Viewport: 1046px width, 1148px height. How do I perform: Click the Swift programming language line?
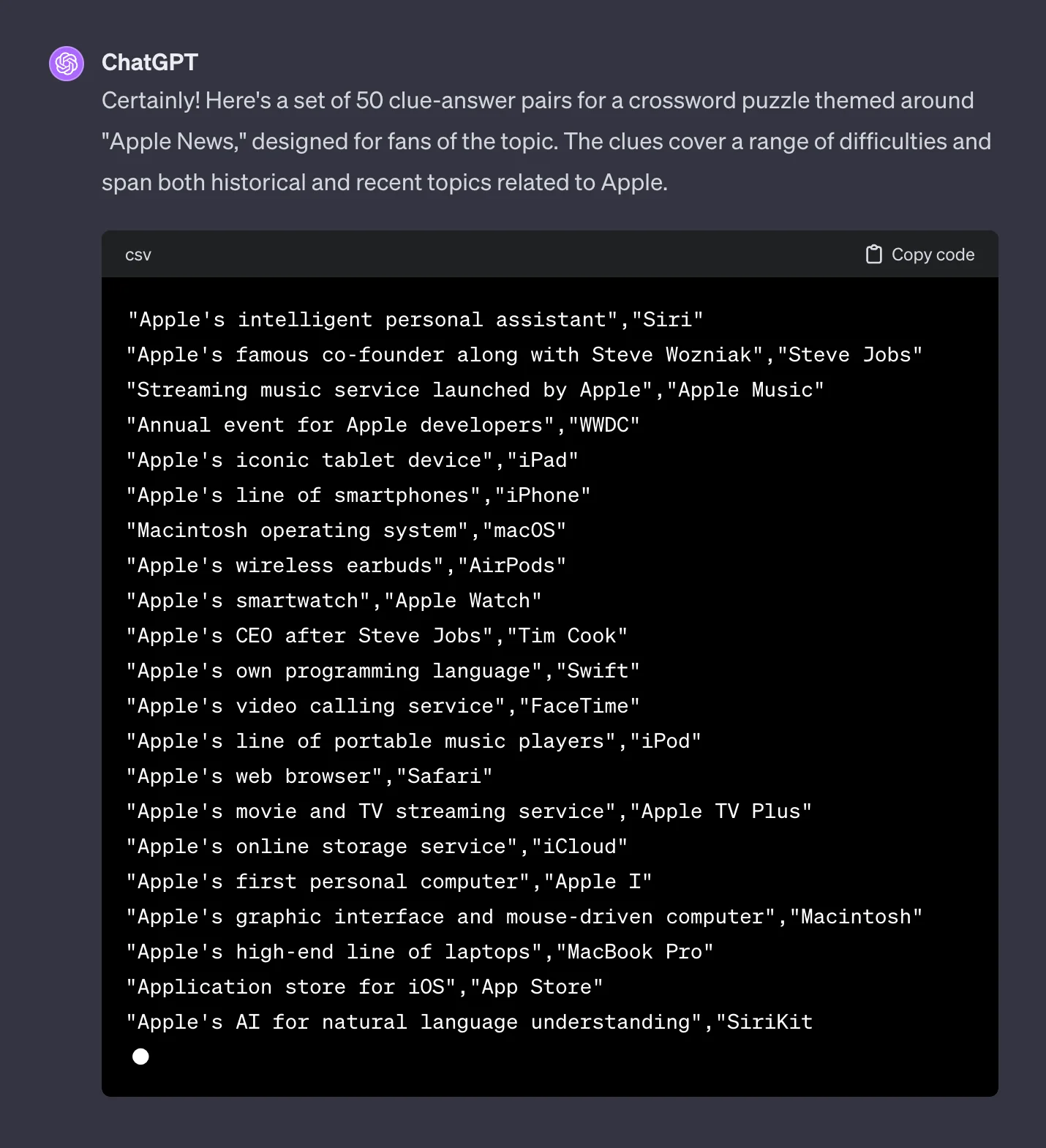(x=383, y=671)
